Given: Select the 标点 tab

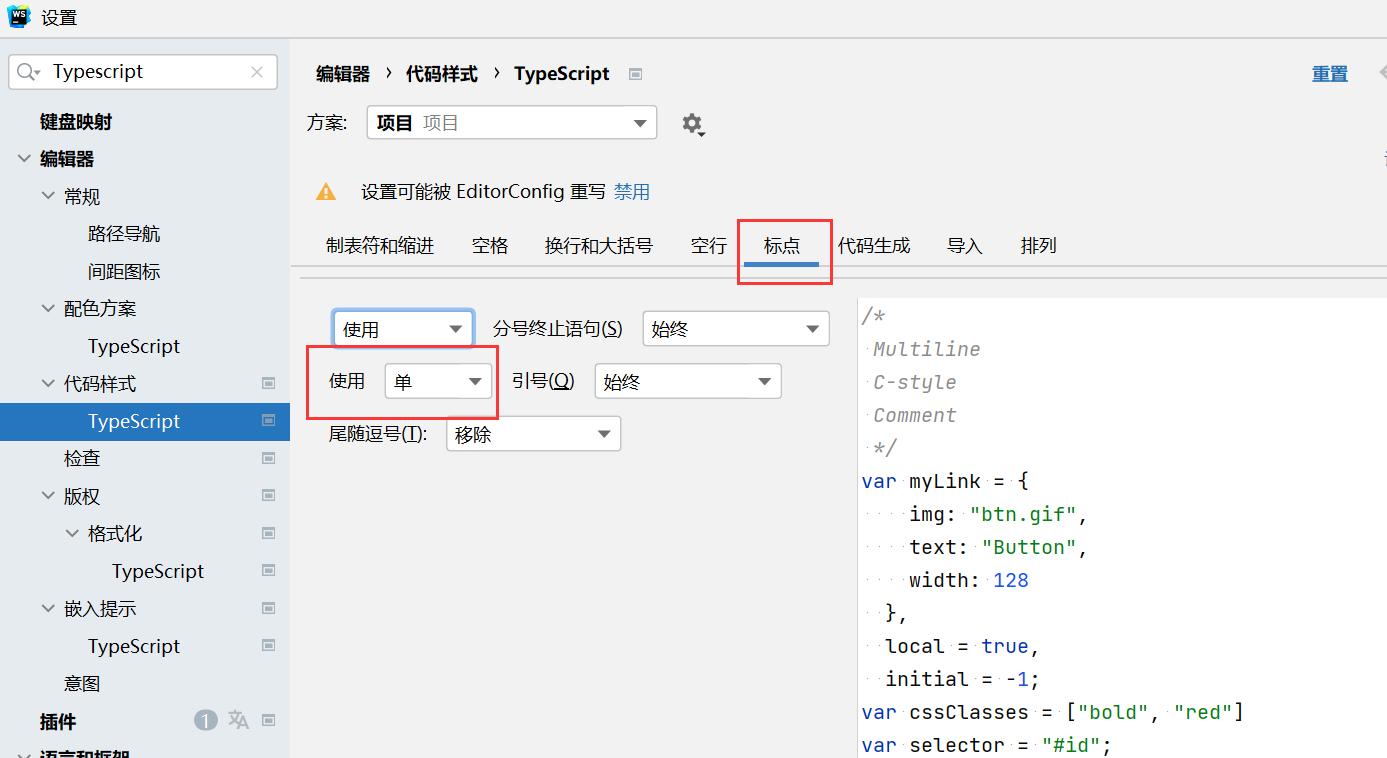Looking at the screenshot, I should click(x=782, y=246).
